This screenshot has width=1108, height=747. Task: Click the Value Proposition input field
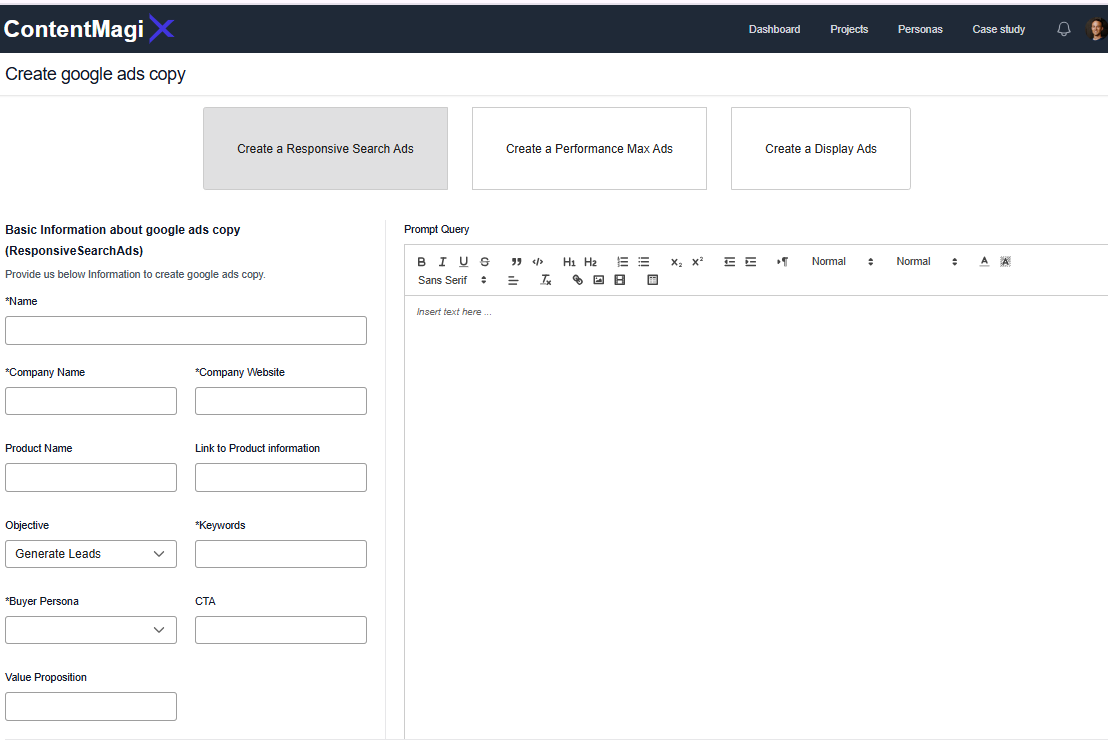[x=91, y=707]
